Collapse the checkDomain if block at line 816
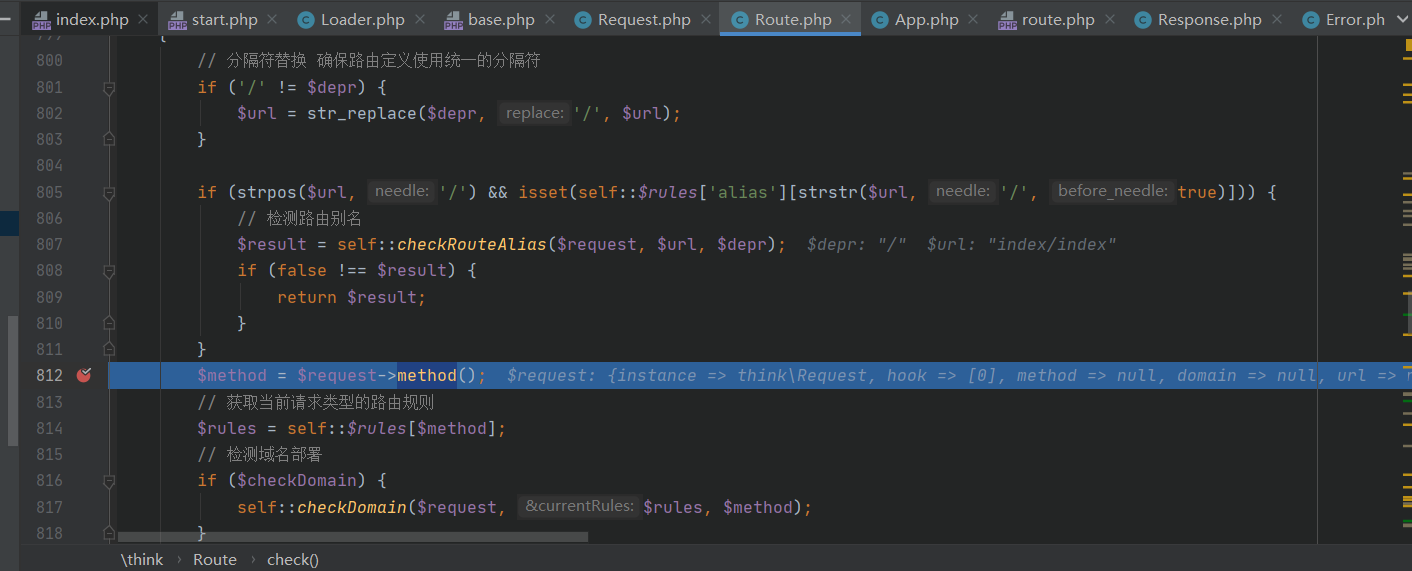 coord(109,481)
